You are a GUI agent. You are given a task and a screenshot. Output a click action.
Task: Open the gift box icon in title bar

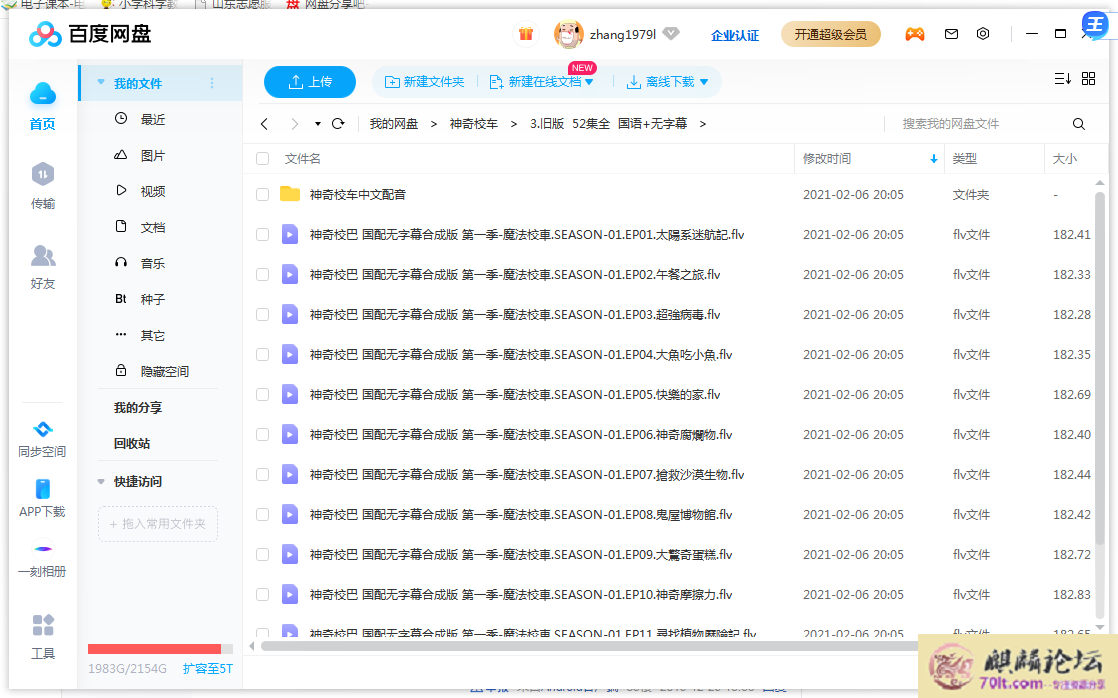point(525,34)
